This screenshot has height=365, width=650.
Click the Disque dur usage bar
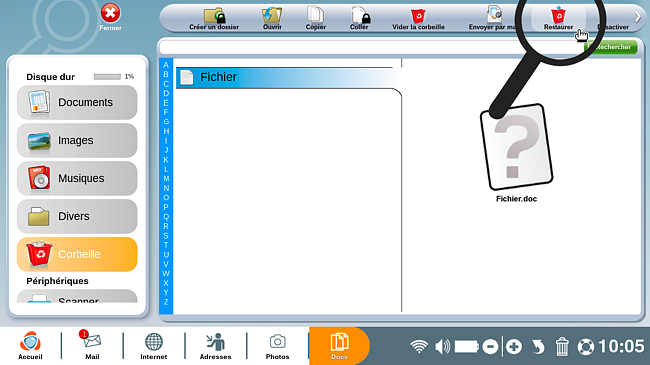(107, 77)
